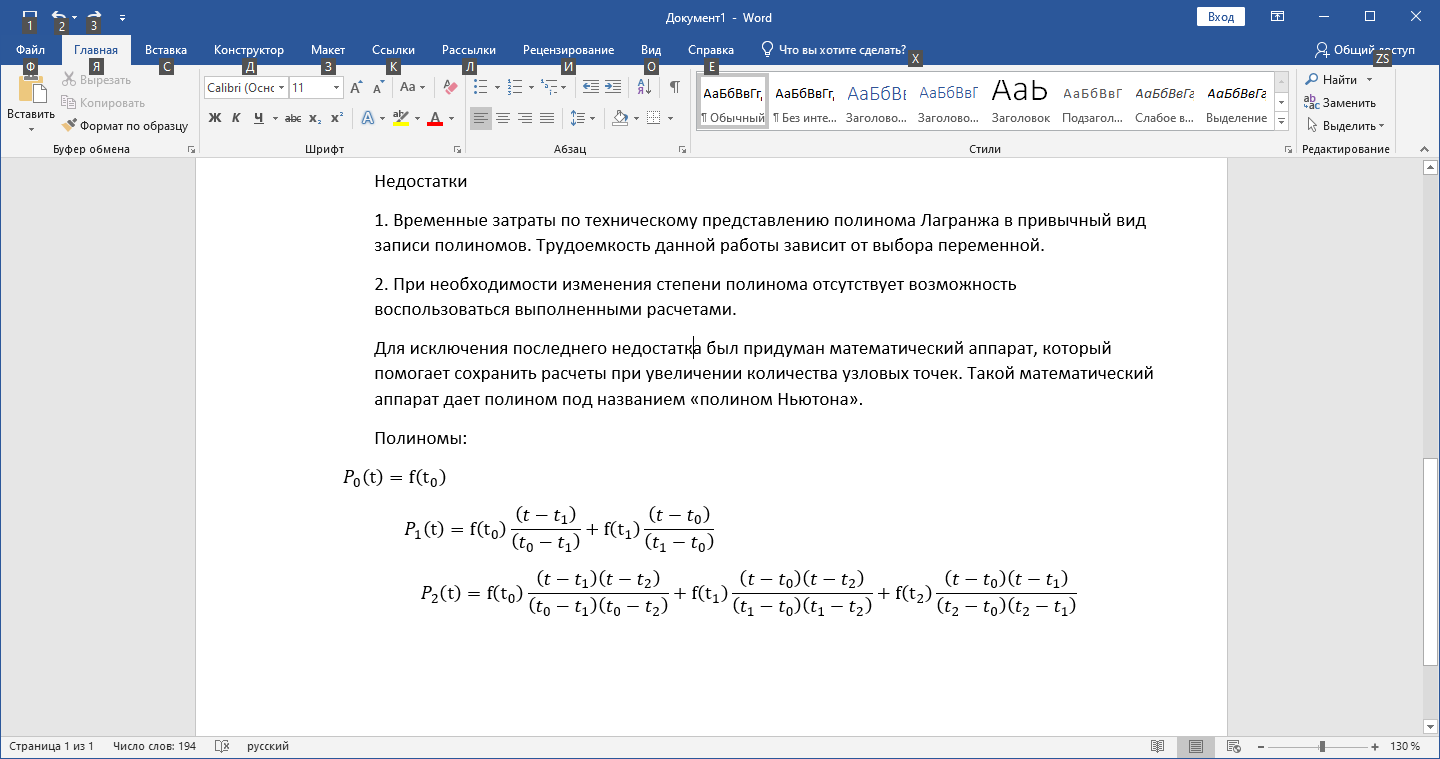Open the Calibri font name dropdown
This screenshot has width=1440, height=759.
pos(282,88)
